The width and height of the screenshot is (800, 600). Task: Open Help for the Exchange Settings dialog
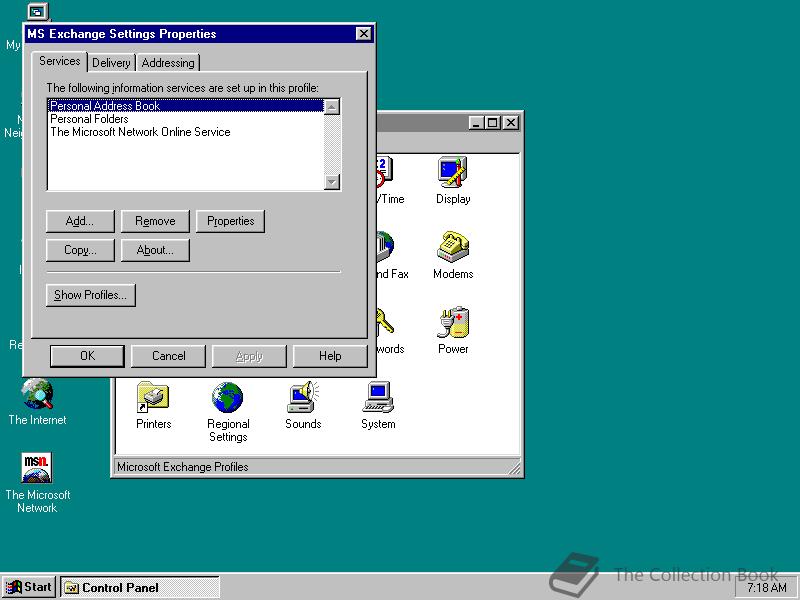pos(330,356)
